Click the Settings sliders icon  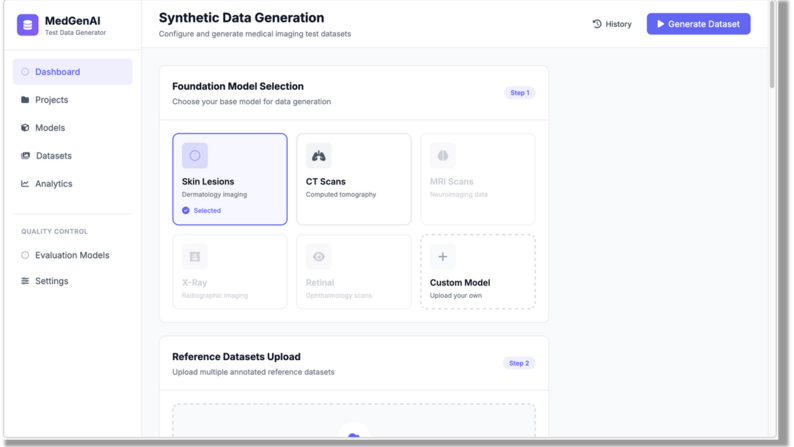coord(25,281)
